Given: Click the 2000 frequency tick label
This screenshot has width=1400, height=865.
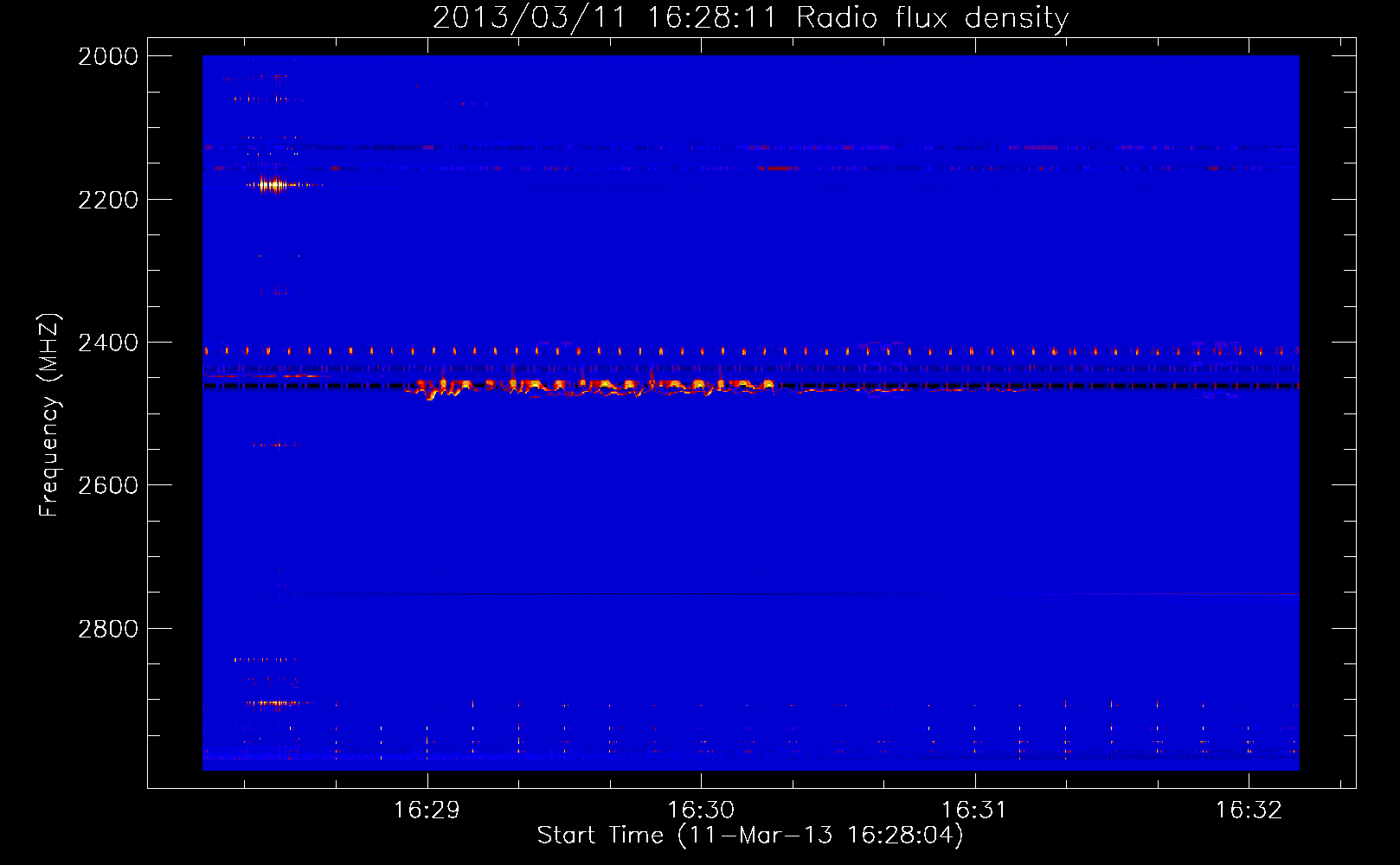Looking at the screenshot, I should [x=108, y=56].
